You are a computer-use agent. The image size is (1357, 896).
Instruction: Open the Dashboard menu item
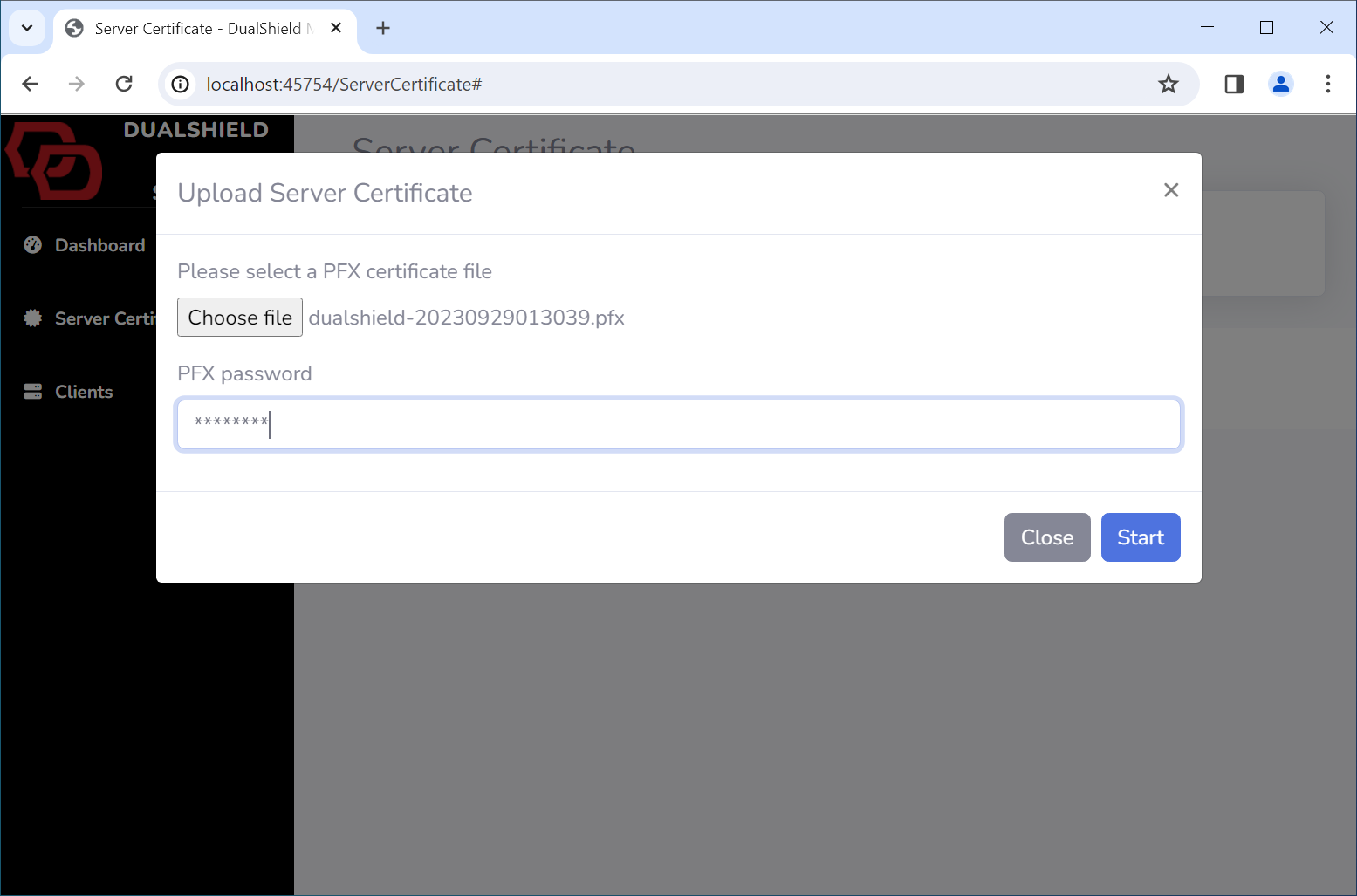(x=99, y=245)
